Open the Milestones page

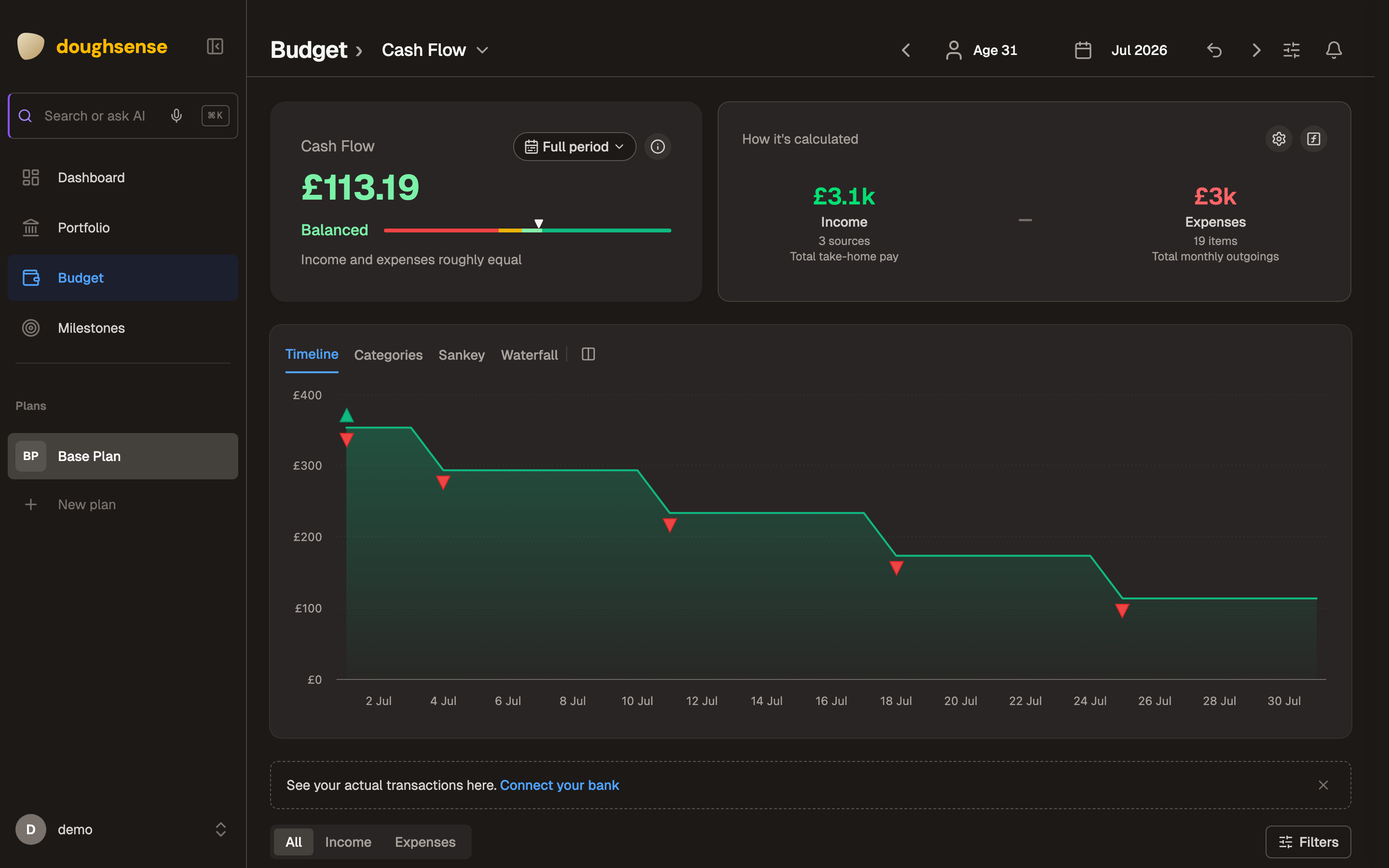pos(123,328)
